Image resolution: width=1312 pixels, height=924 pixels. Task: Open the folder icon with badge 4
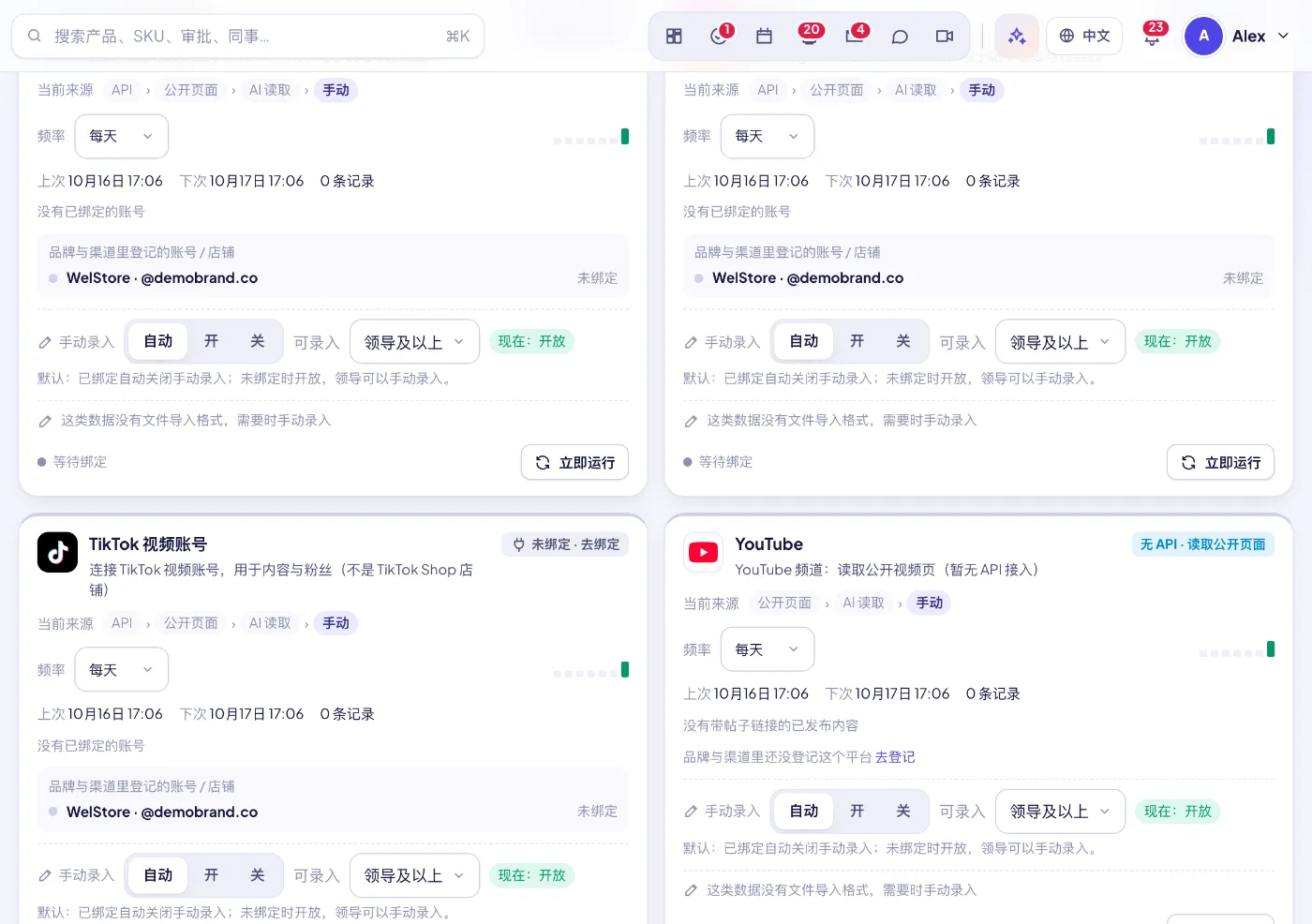click(855, 37)
